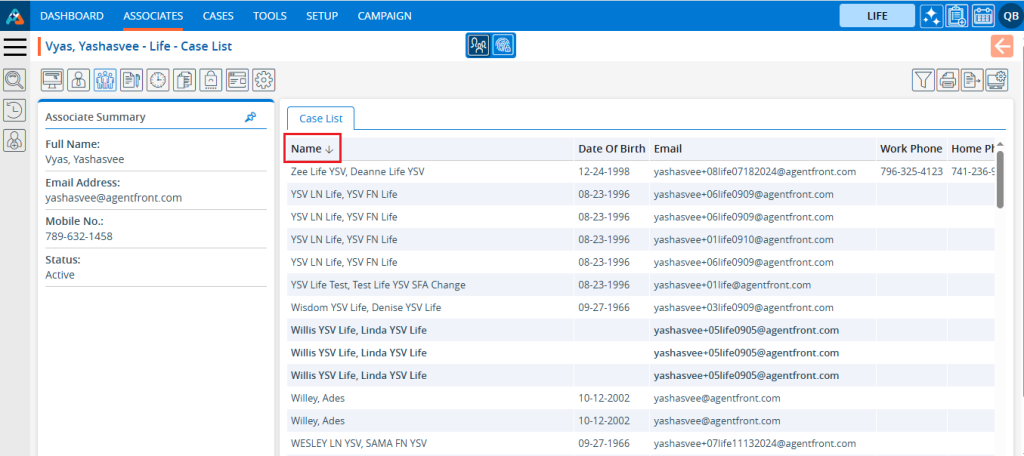Open the QB user profile menu

[1008, 15]
